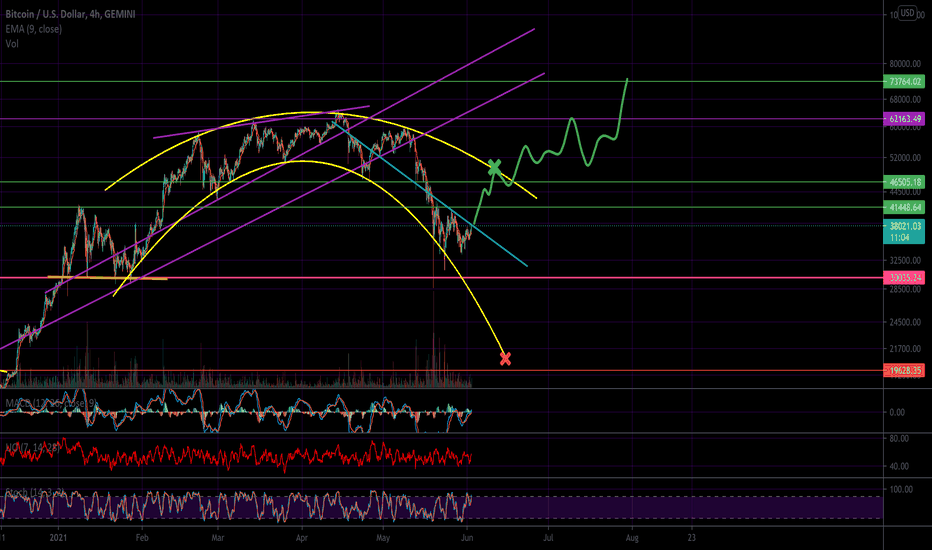
Task: Open the USD currency selector
Action: tap(907, 12)
